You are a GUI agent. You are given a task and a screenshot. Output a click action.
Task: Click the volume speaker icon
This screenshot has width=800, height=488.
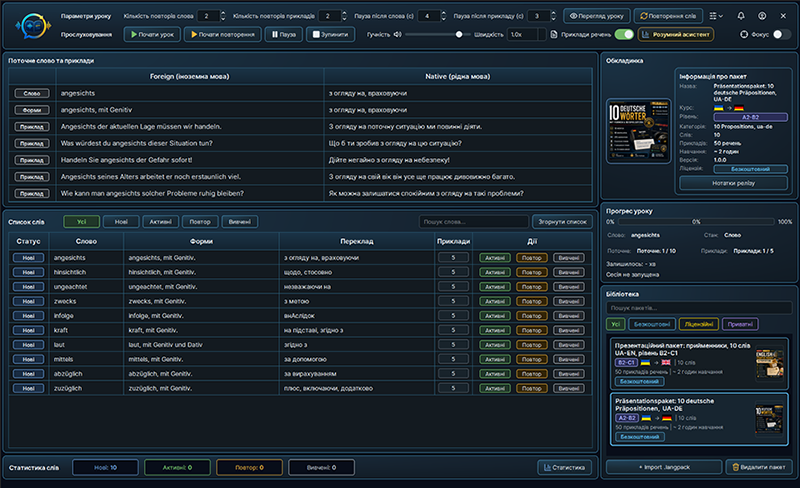397,34
